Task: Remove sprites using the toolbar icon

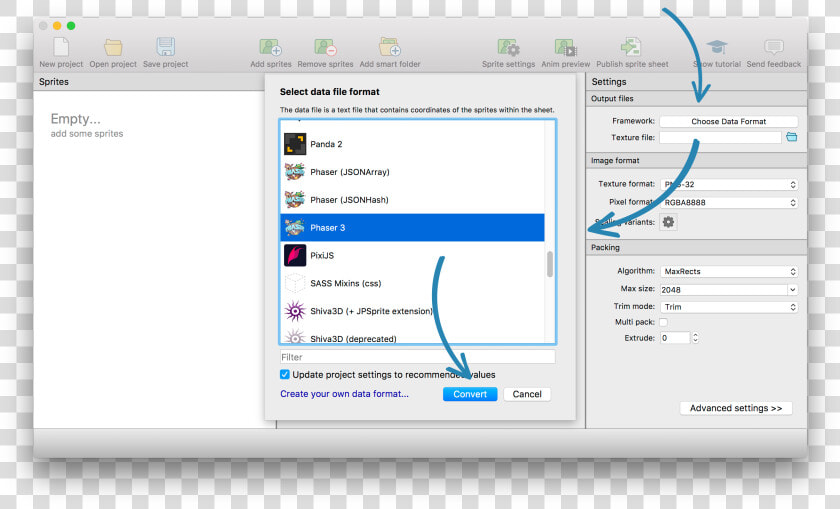Action: click(325, 53)
